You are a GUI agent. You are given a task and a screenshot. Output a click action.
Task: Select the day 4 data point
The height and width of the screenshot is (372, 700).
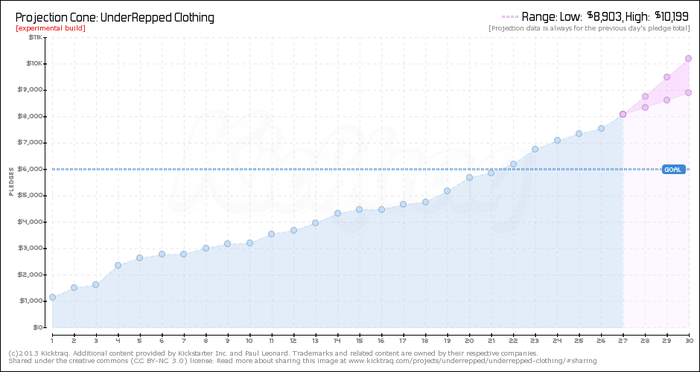click(118, 265)
